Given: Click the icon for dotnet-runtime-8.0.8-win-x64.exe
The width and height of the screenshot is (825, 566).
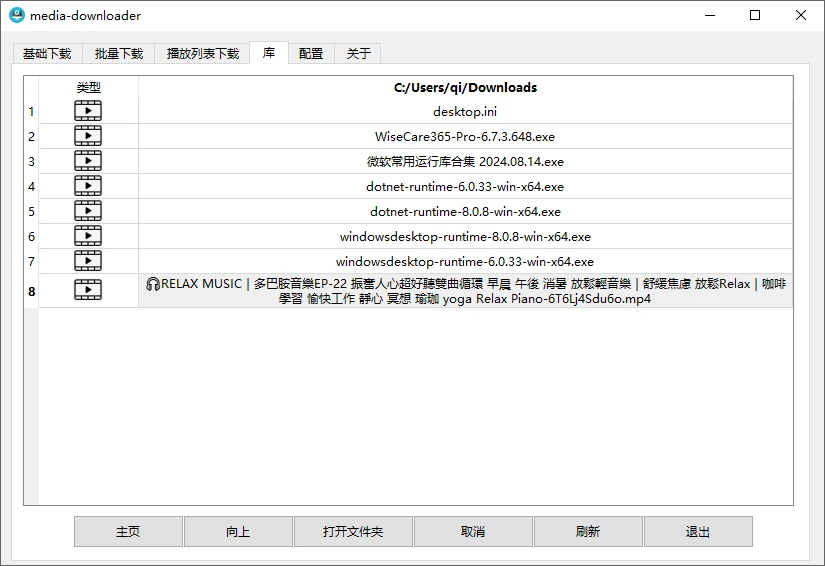Looking at the screenshot, I should [x=88, y=211].
